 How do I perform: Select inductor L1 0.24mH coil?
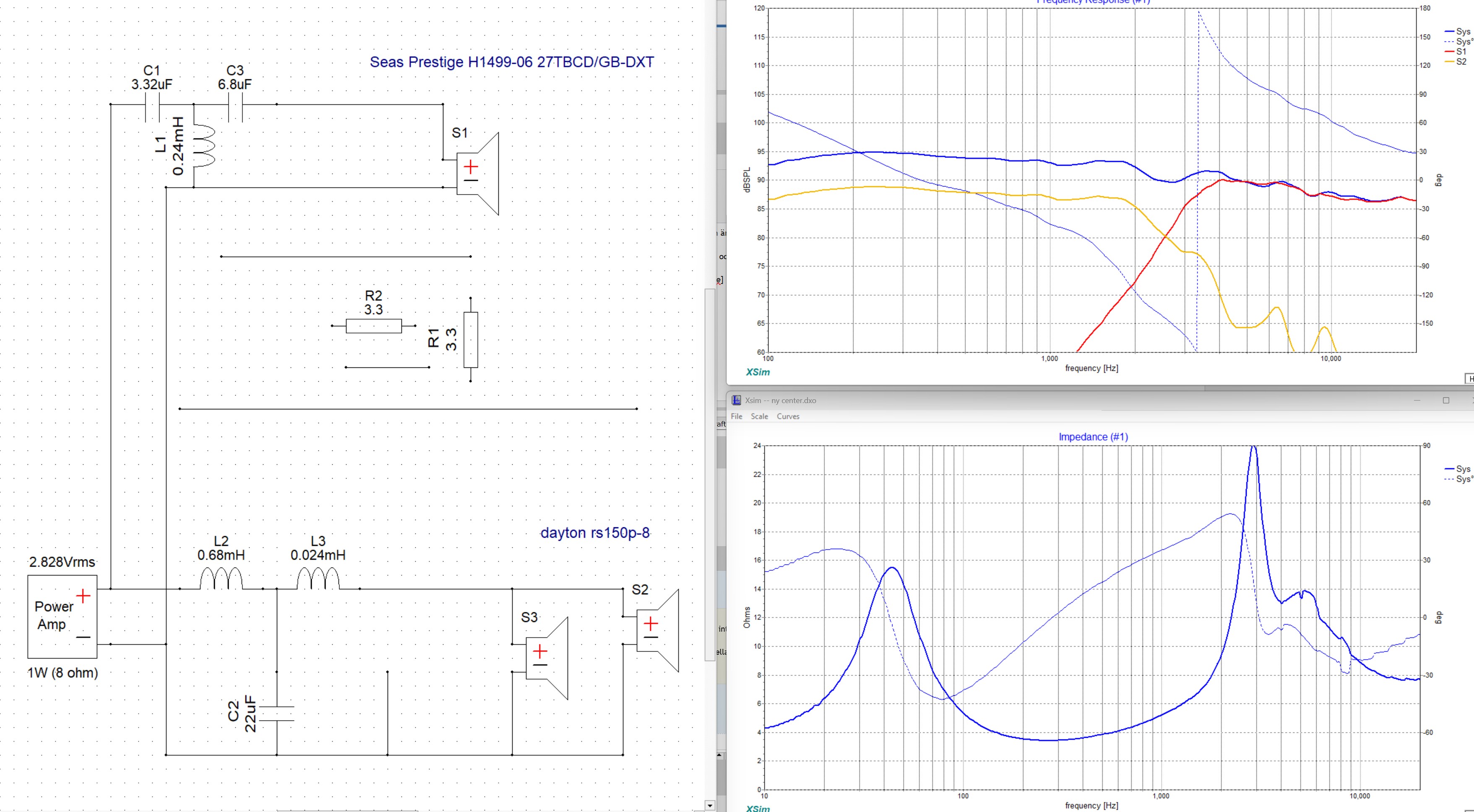[x=204, y=146]
